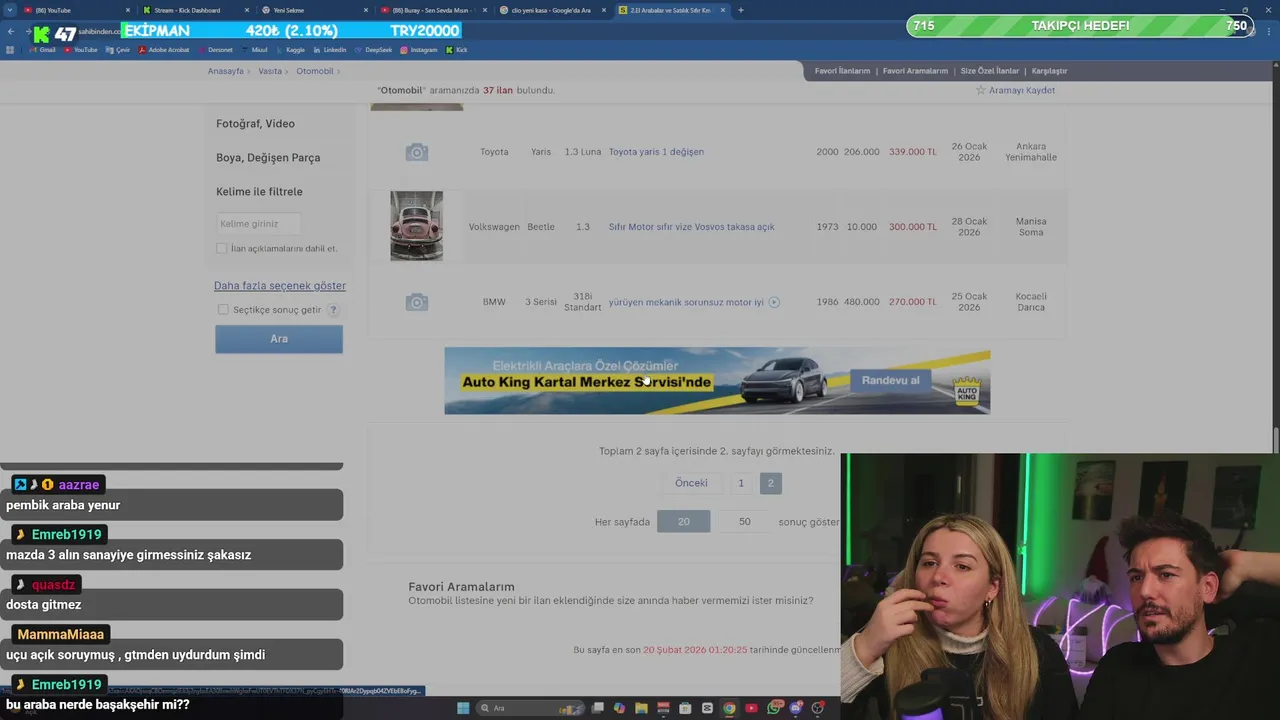Viewport: 1280px width, 720px height.
Task: Click Randevu al on the ad banner
Action: coord(891,380)
